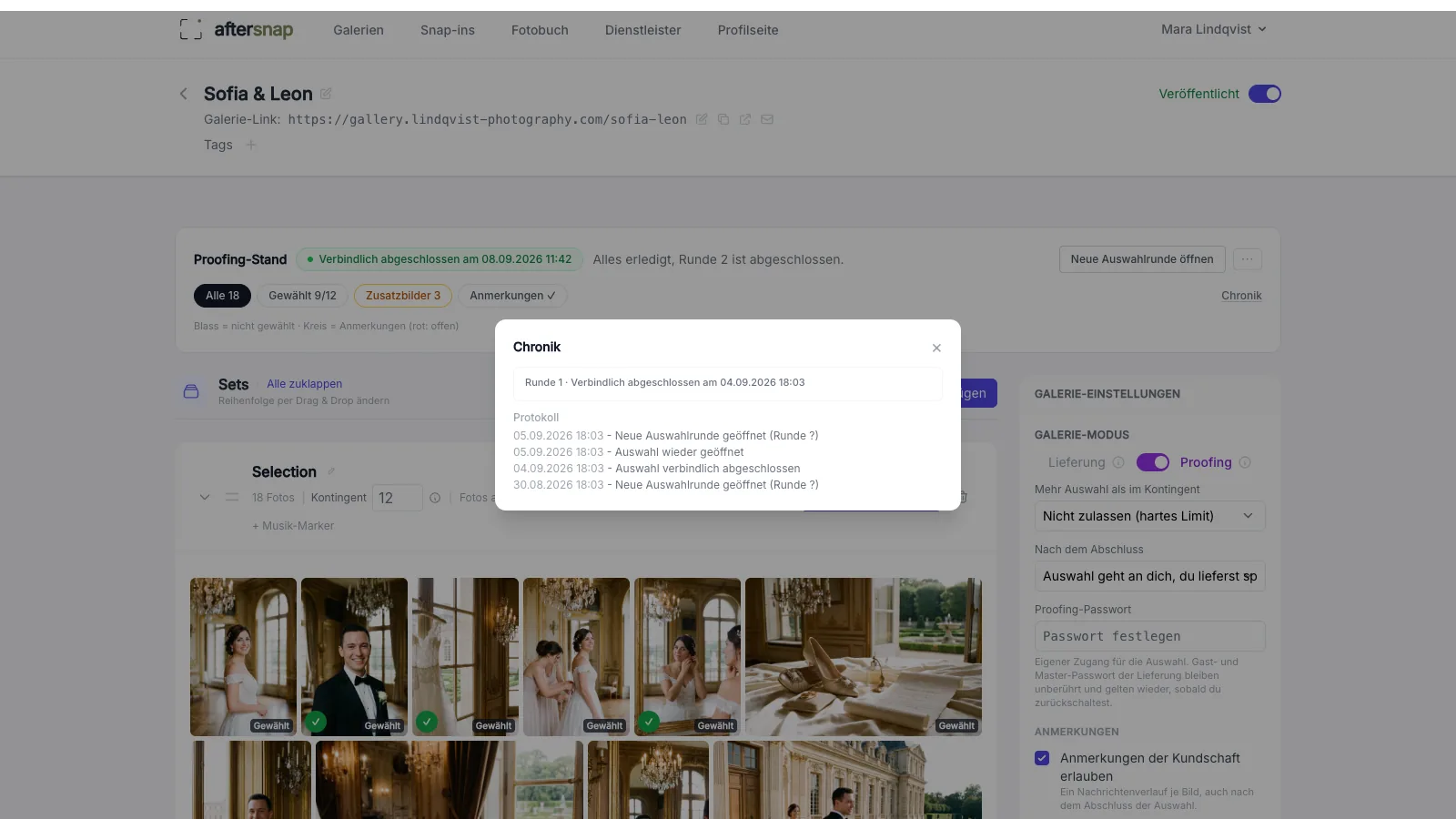Image resolution: width=1456 pixels, height=819 pixels.
Task: Edit the gallery link pencil icon
Action: tap(702, 119)
